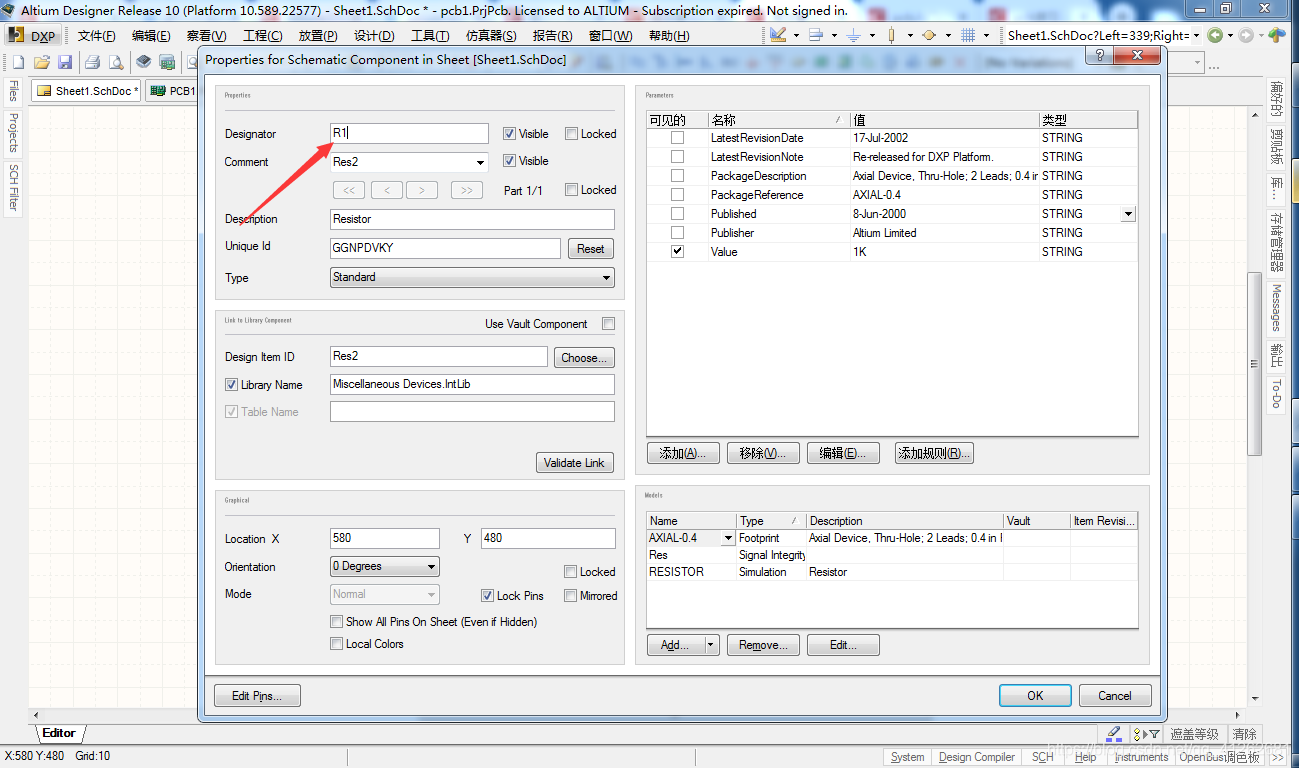Click the Description Resistor field
1299x768 pixels.
(x=472, y=219)
